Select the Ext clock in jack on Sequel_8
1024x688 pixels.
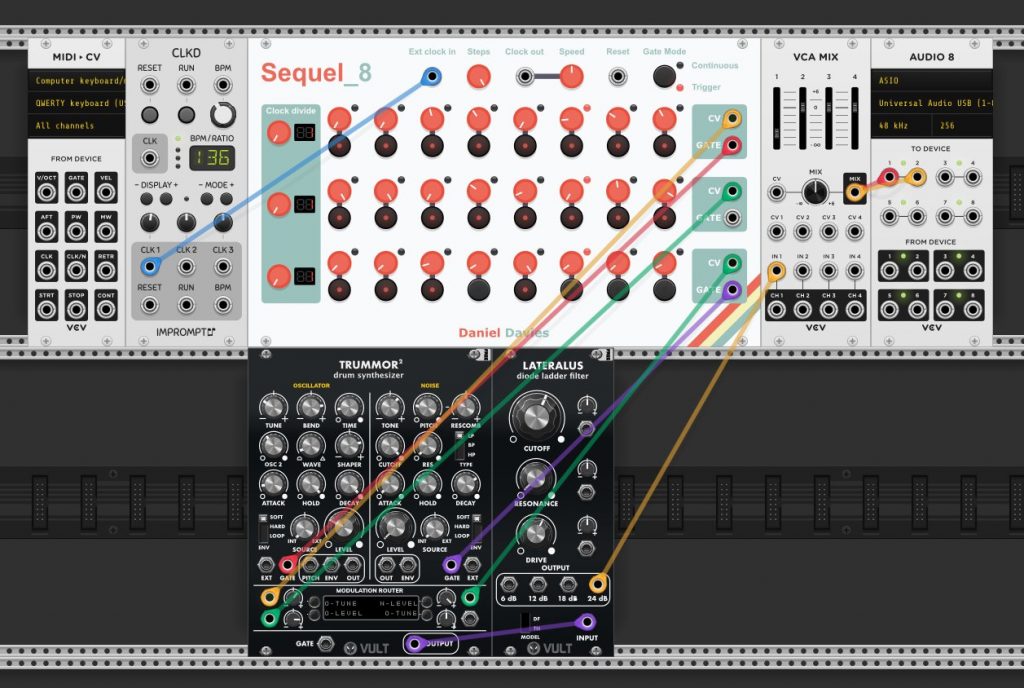click(431, 76)
